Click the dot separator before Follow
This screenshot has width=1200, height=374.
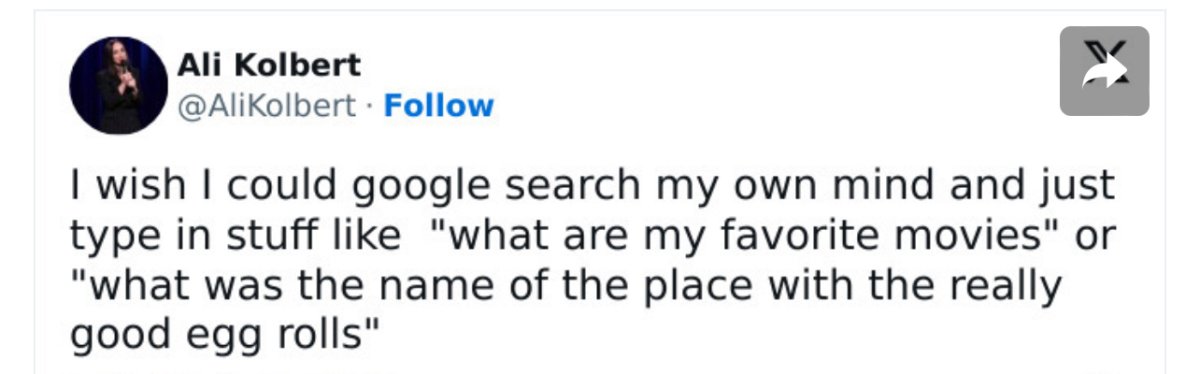[370, 106]
